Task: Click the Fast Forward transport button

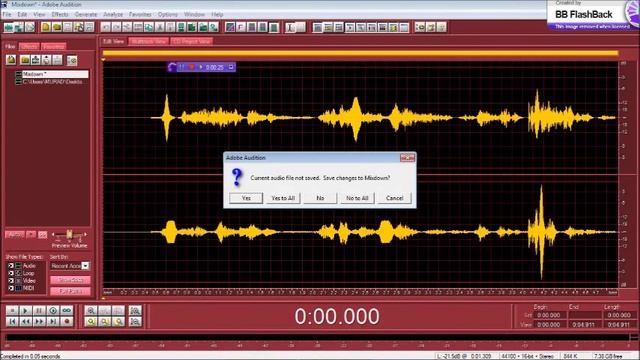Action: 39,322
